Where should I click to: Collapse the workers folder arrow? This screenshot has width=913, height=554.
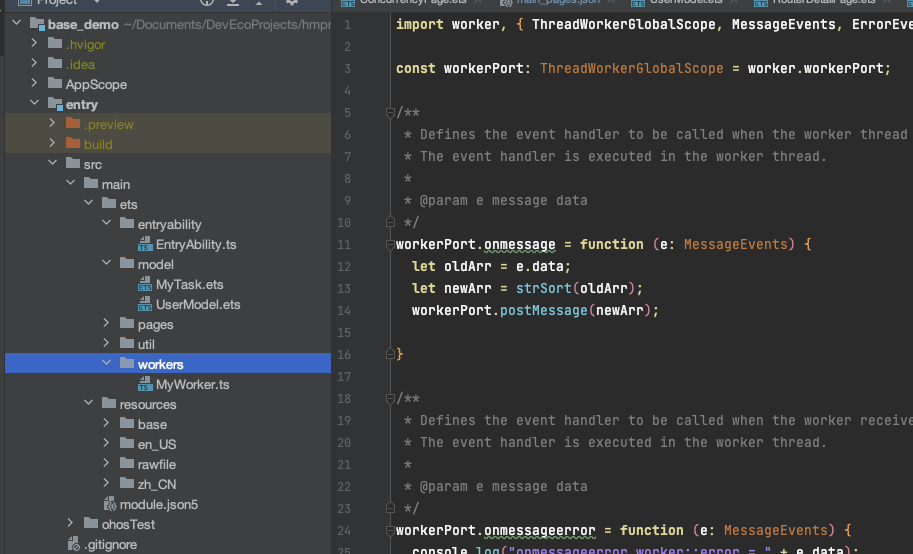coord(107,364)
